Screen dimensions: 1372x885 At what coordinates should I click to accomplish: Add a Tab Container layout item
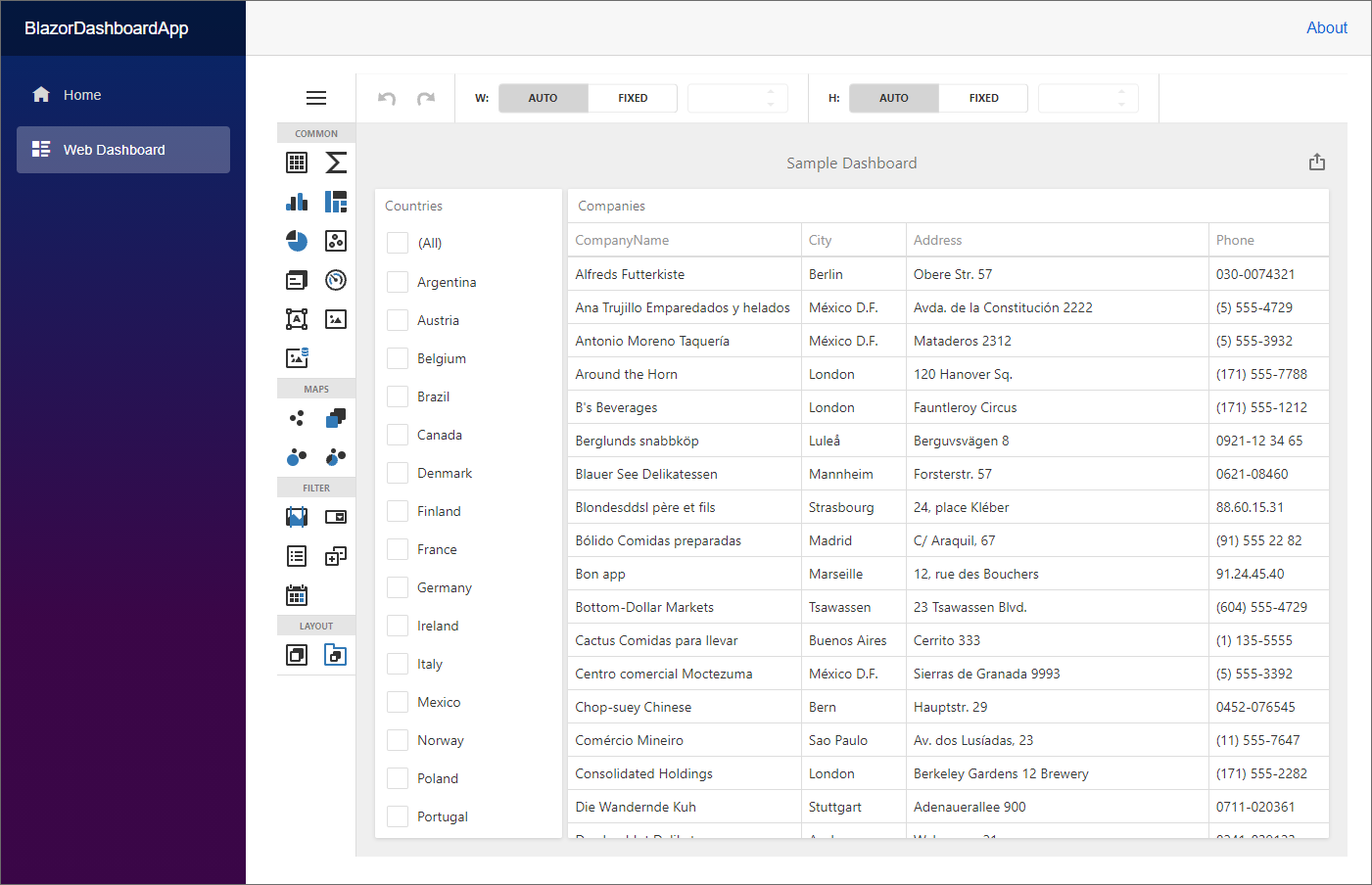pos(336,655)
